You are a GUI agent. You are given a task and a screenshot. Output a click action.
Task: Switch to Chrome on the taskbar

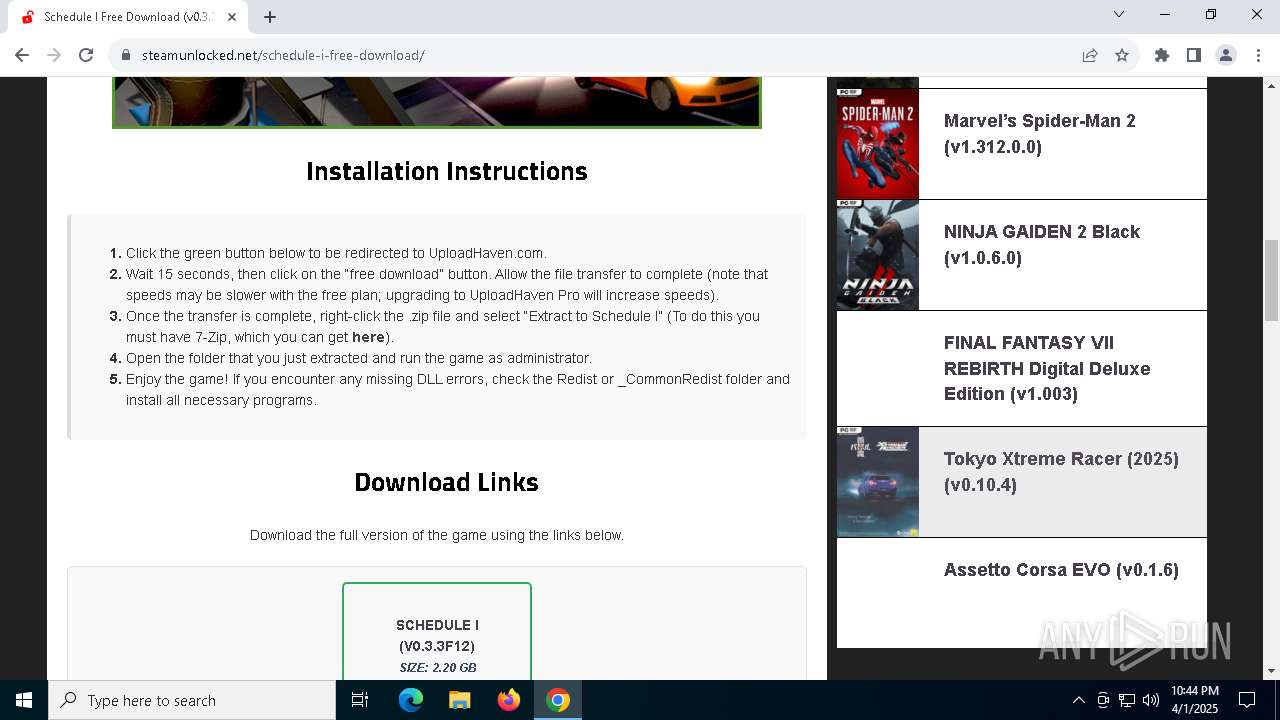click(558, 700)
